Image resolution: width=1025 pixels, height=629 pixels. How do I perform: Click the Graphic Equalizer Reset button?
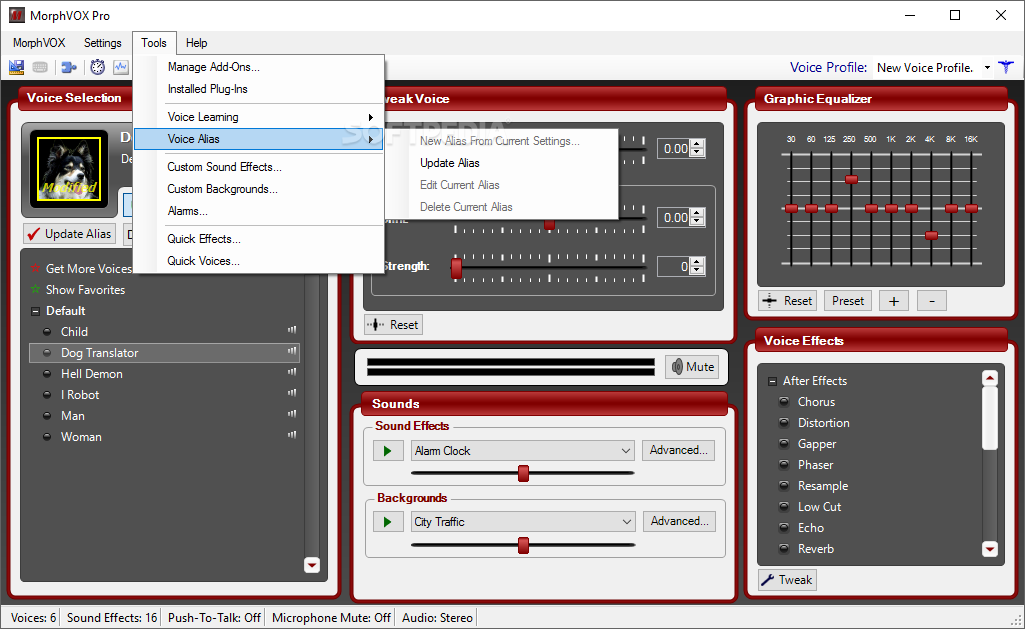(788, 301)
